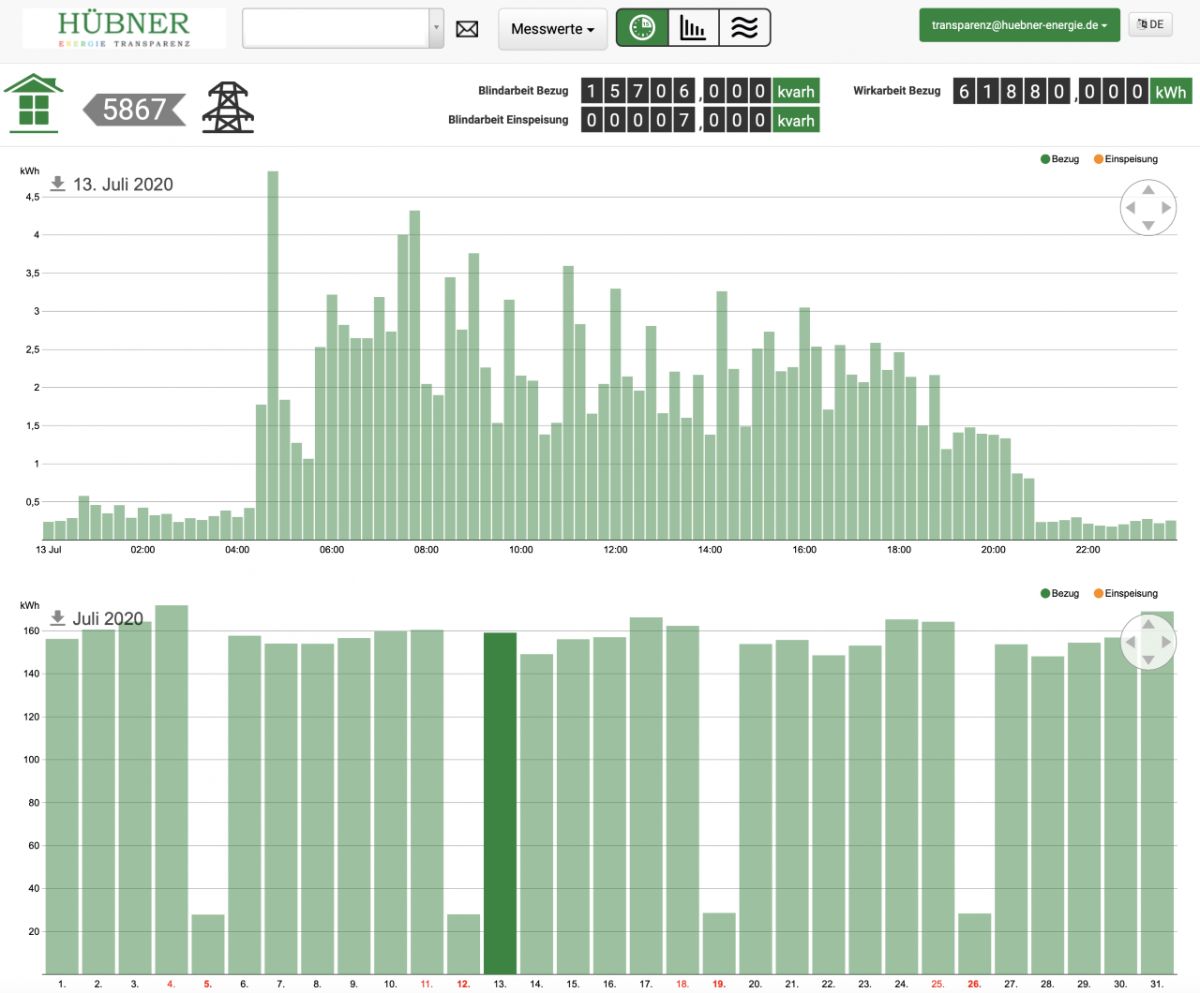Pan the monthly chart left with arrow
The width and height of the screenshot is (1200, 993).
1130,641
